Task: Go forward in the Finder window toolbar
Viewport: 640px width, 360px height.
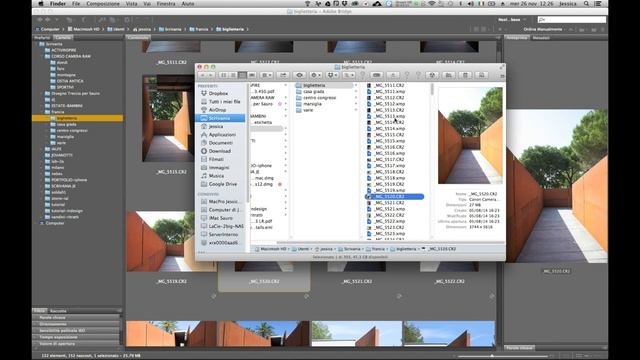Action: [x=211, y=75]
